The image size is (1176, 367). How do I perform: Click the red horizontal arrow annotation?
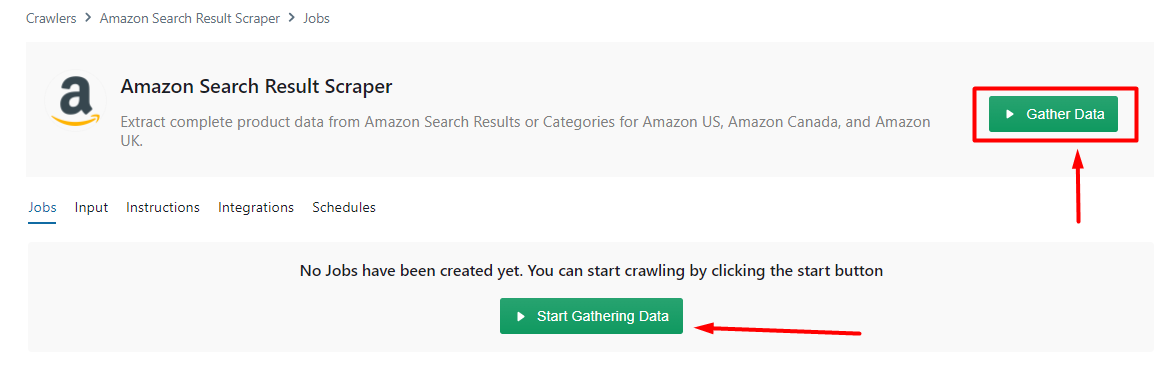pos(777,329)
